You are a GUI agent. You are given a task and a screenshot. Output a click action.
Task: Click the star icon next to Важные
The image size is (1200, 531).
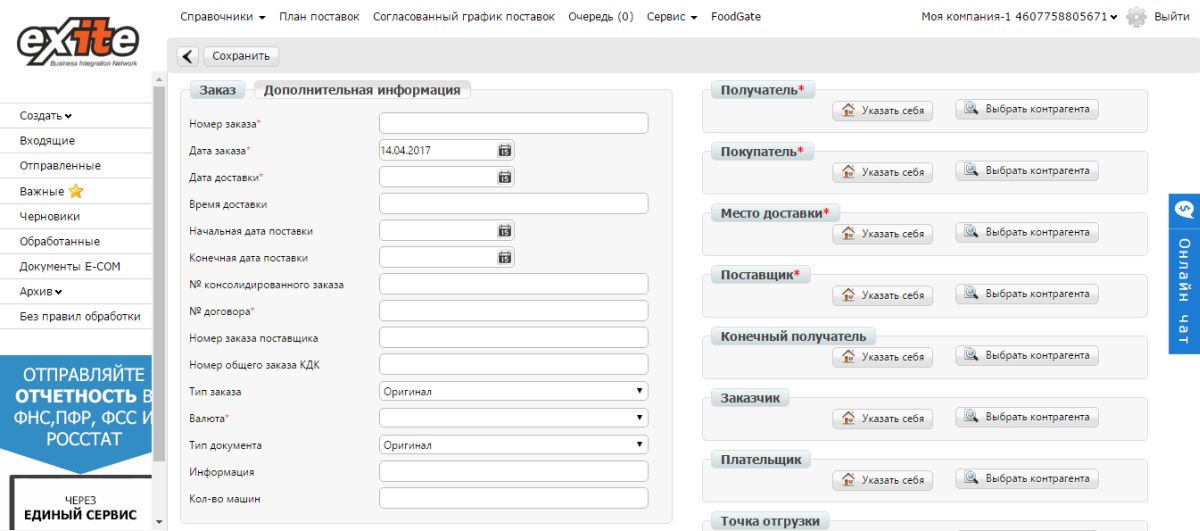pos(76,191)
